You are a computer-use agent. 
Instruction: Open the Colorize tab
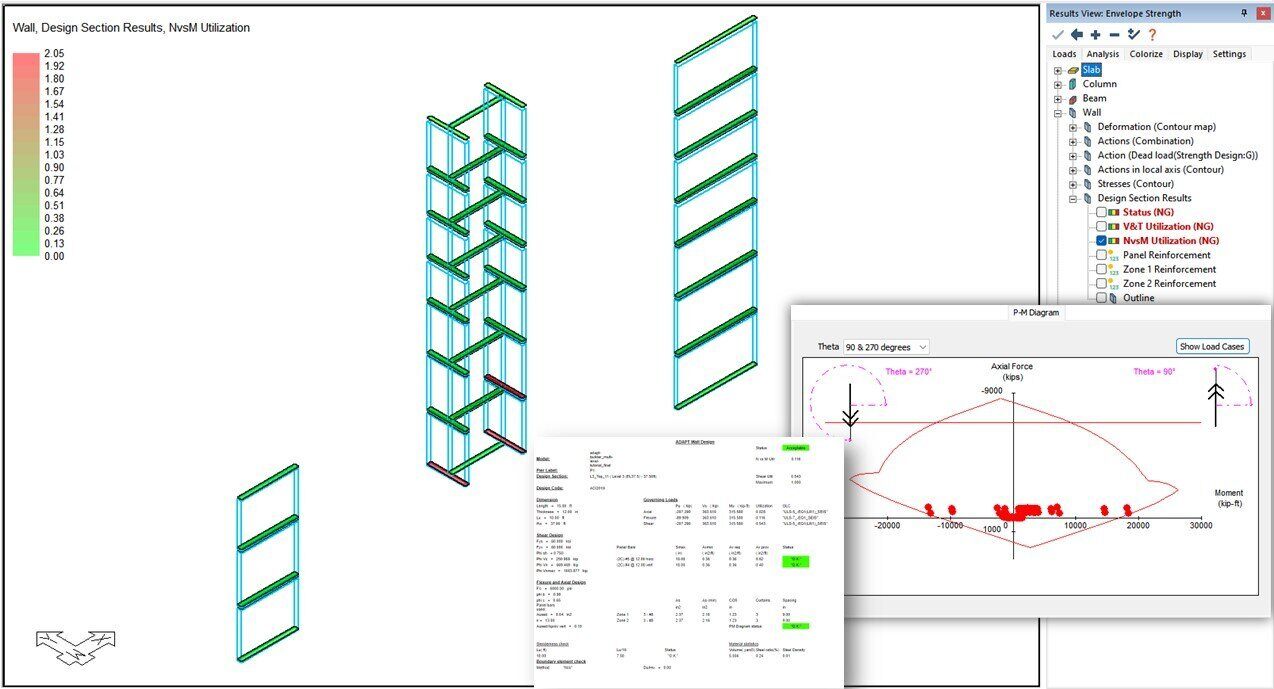point(1146,53)
